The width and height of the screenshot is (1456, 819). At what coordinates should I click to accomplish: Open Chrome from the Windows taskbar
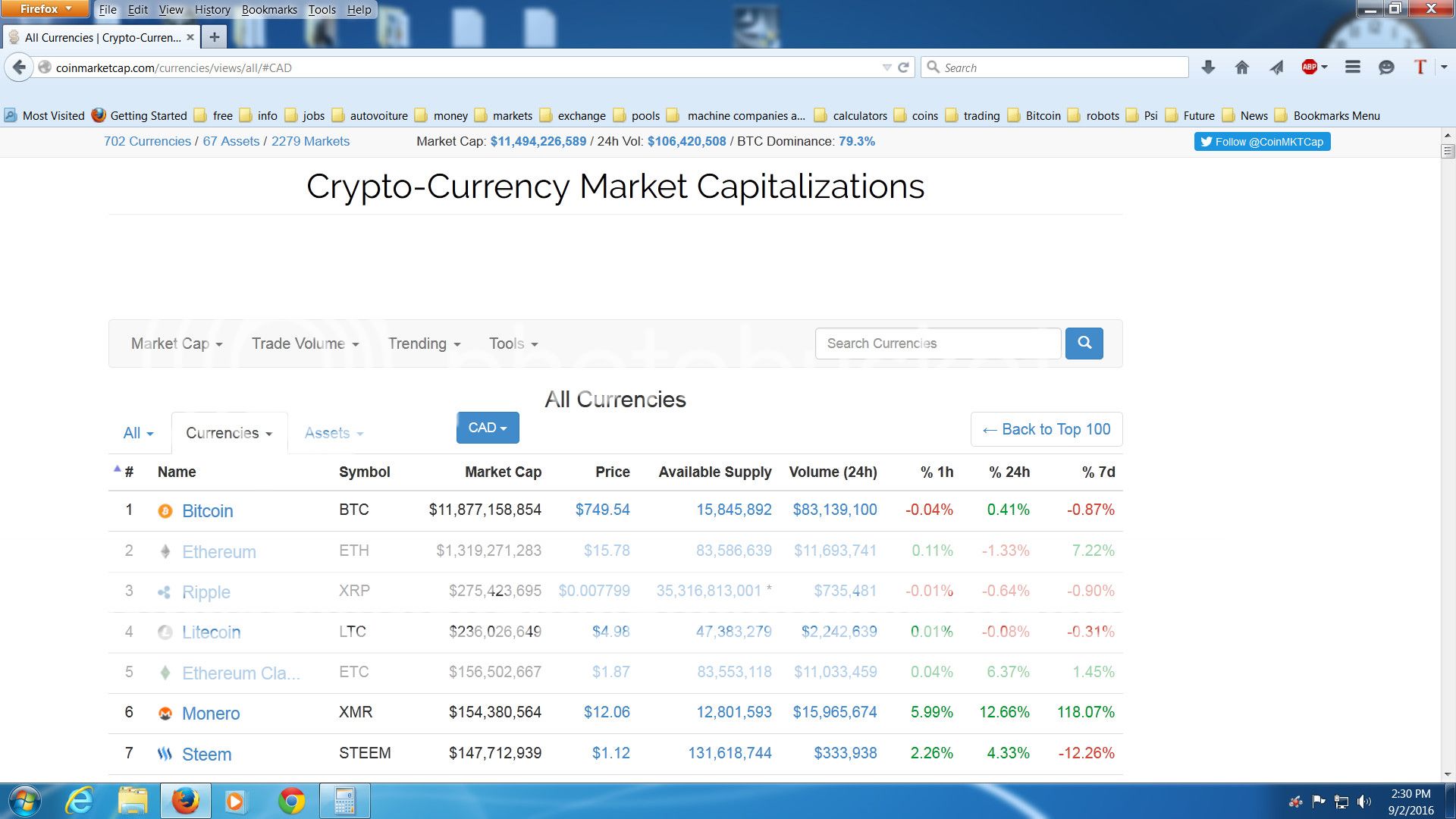tap(291, 801)
